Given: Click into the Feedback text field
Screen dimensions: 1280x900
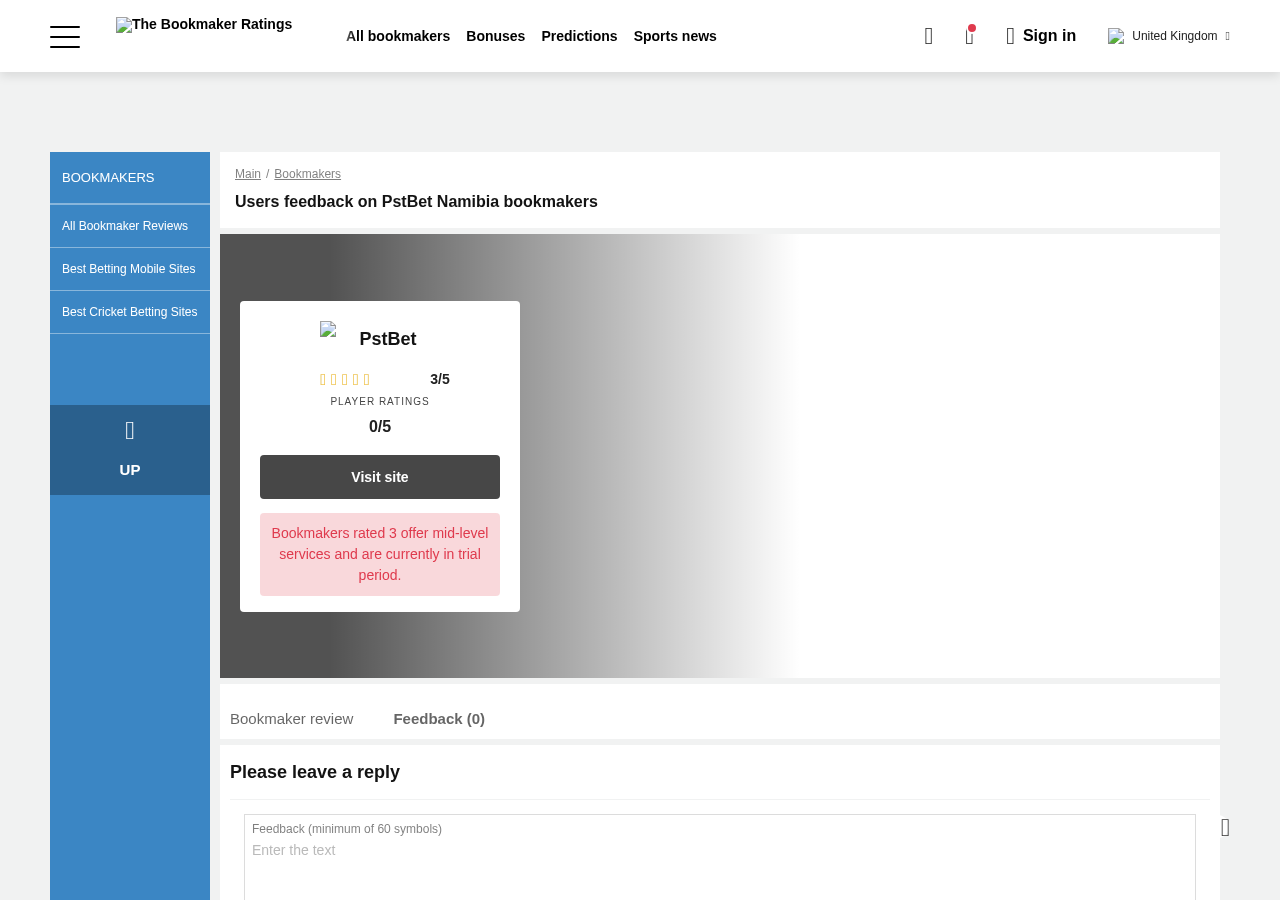Looking at the screenshot, I should point(720,860).
